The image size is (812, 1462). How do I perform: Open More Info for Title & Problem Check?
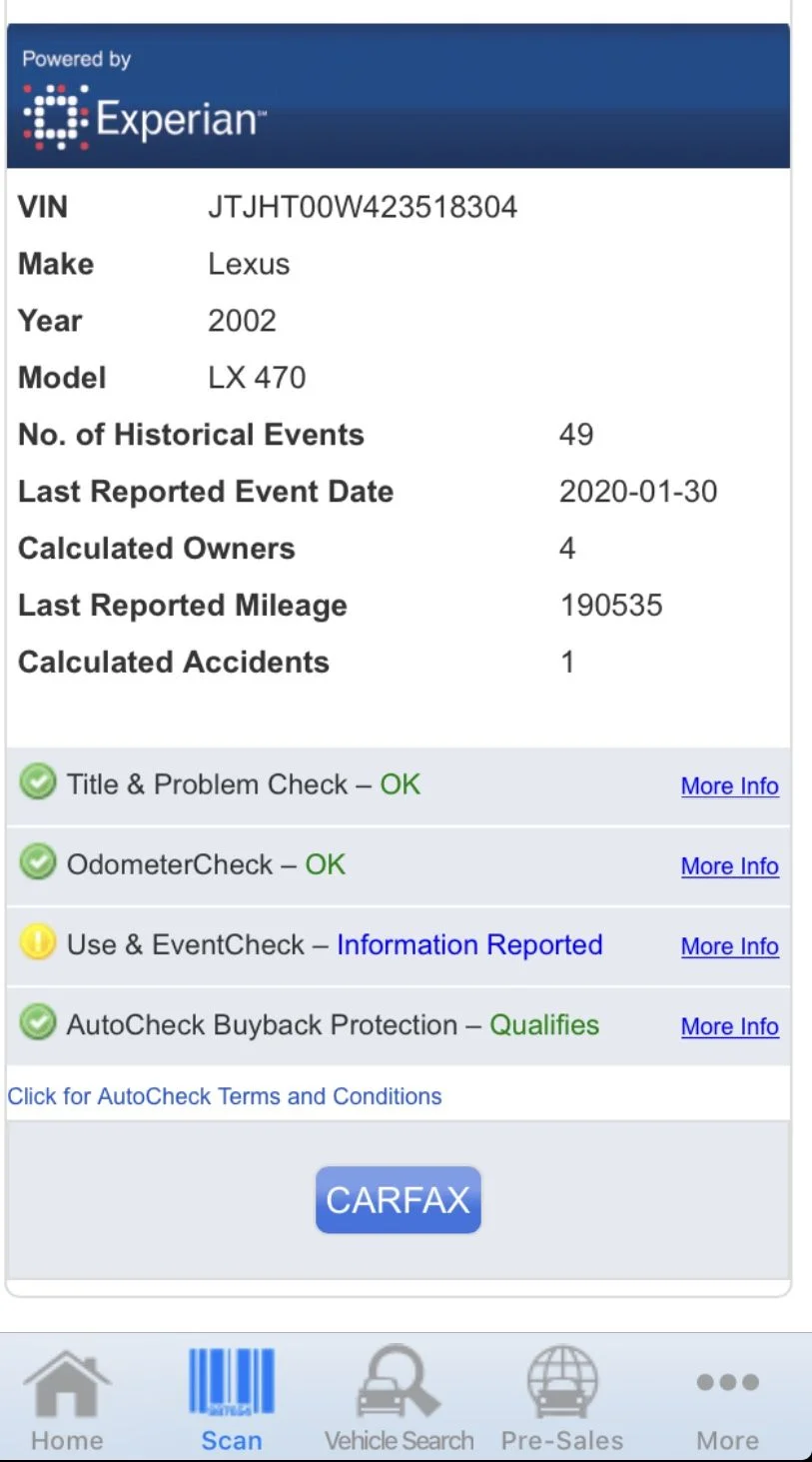(730, 786)
